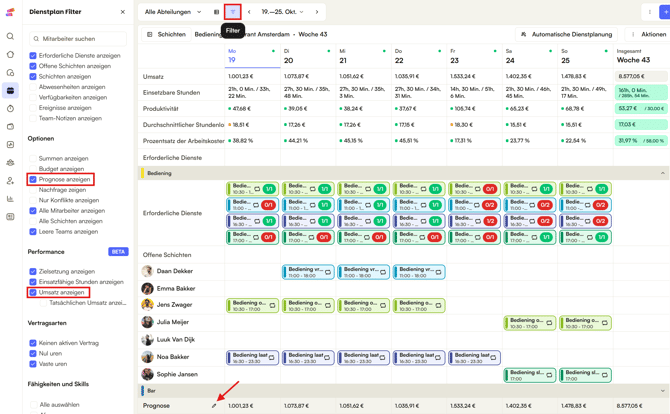The width and height of the screenshot is (670, 414).
Task: Enable Abwesenheiten anzeigen checkbox
Action: pyautogui.click(x=33, y=87)
